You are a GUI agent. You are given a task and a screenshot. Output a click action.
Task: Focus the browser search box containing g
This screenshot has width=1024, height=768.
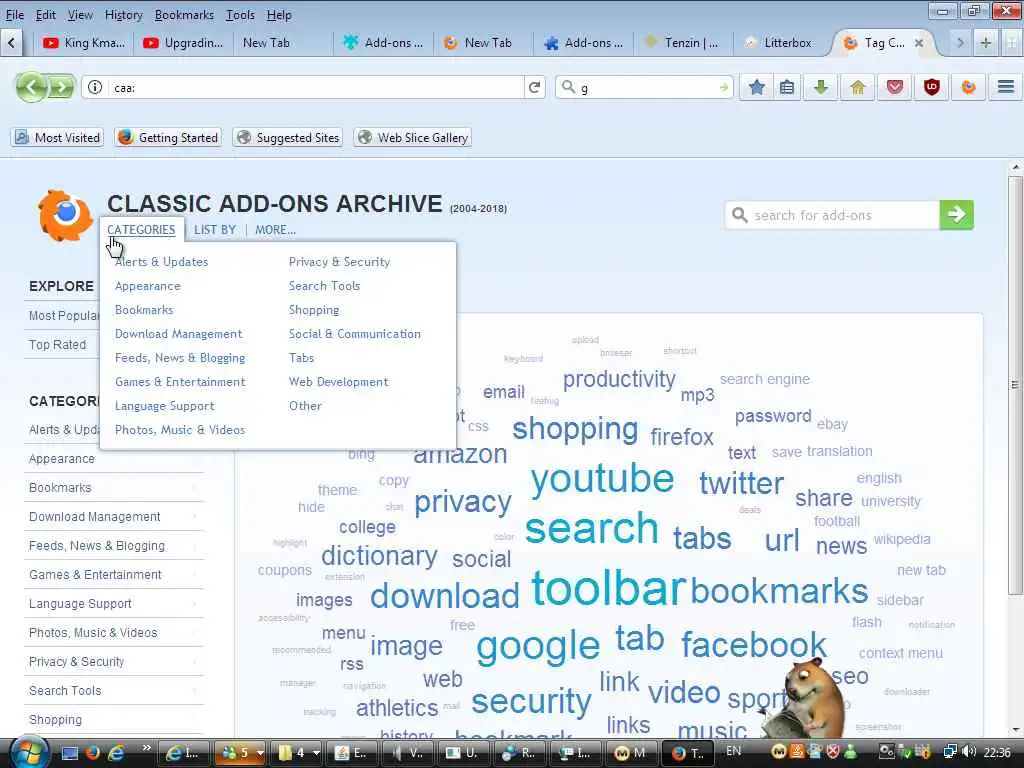click(643, 88)
